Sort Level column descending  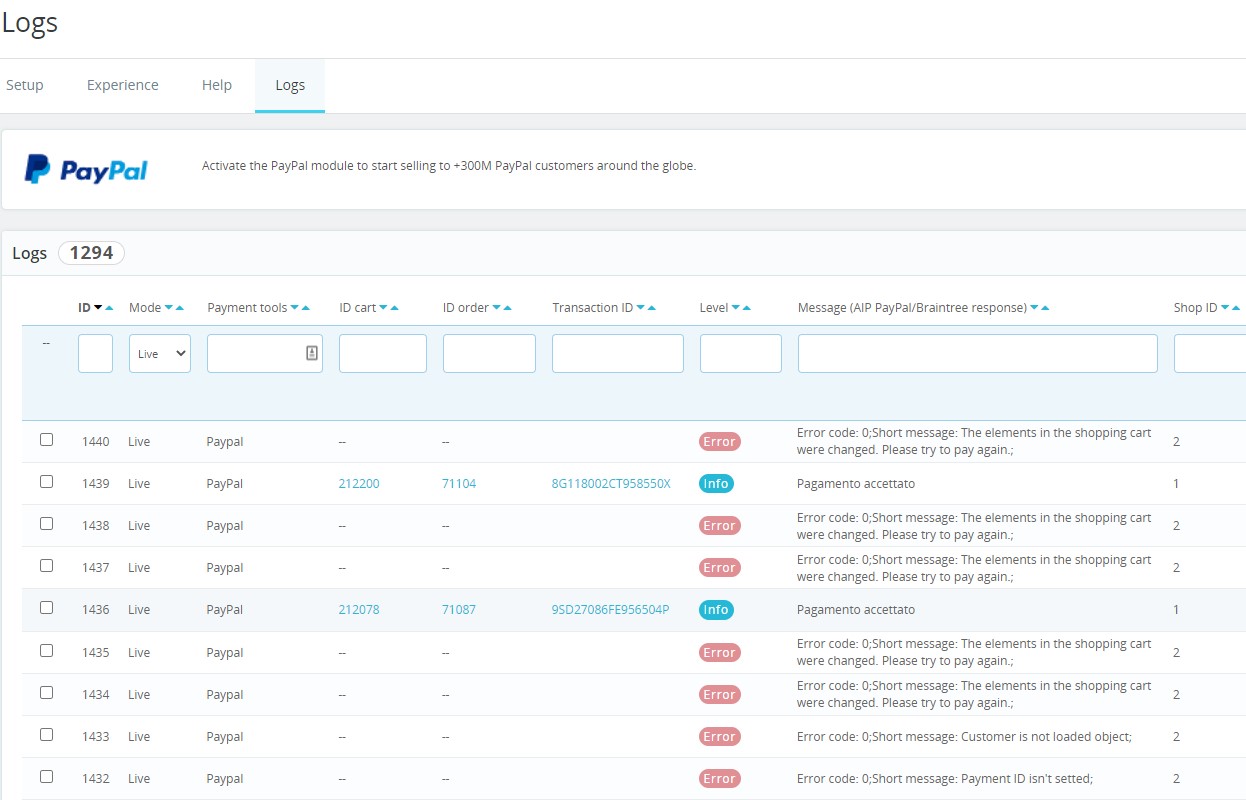pyautogui.click(x=736, y=308)
